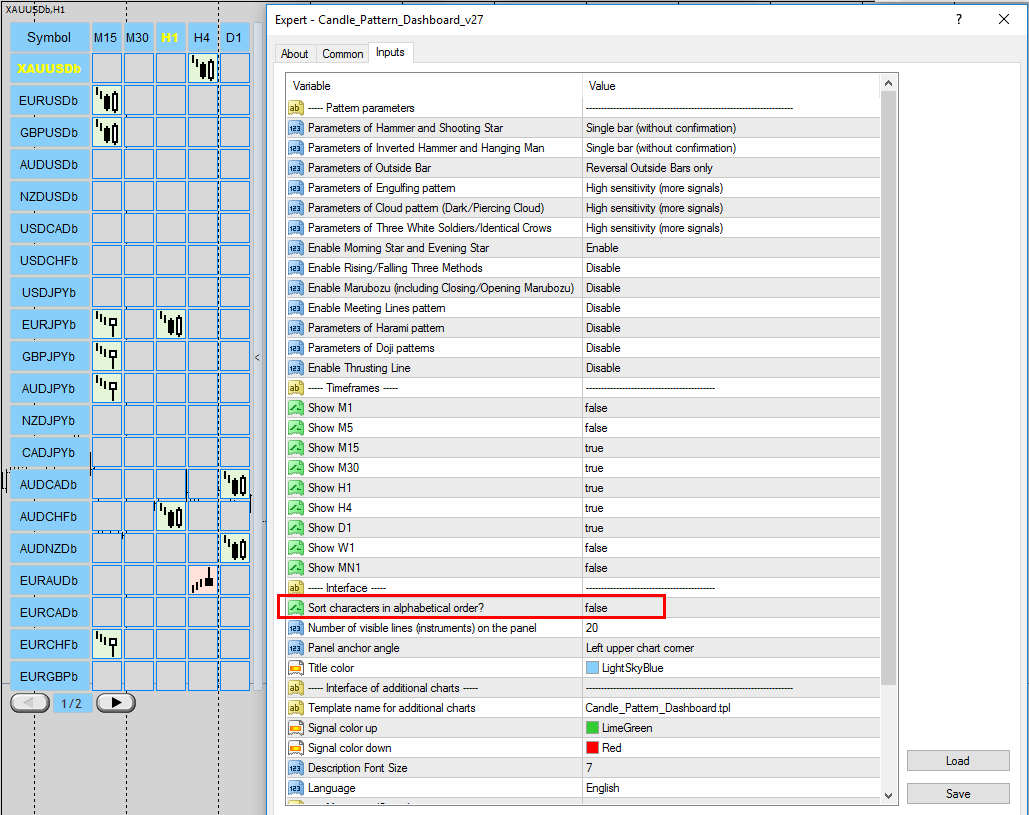Click the AUDNZDb D1 pattern signal icon

coord(235,549)
